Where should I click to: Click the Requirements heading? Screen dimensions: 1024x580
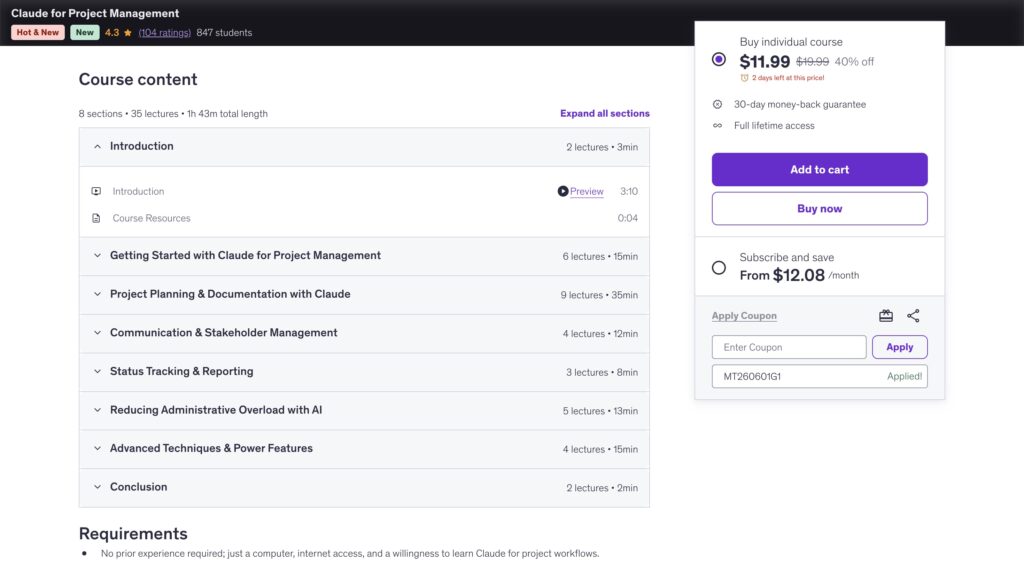133,534
